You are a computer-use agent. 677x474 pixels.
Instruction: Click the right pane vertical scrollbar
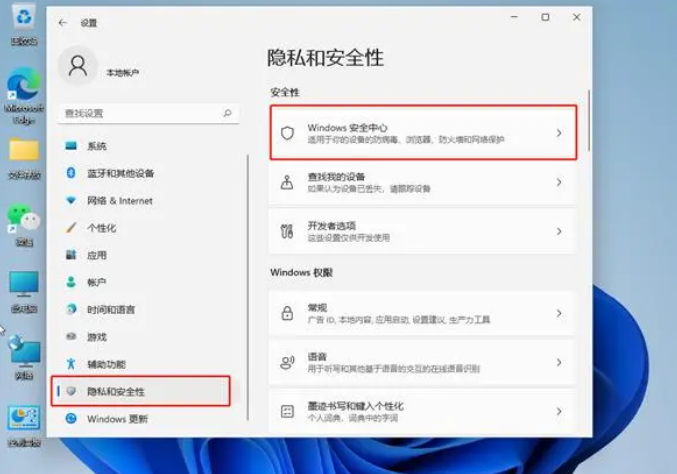(x=588, y=121)
